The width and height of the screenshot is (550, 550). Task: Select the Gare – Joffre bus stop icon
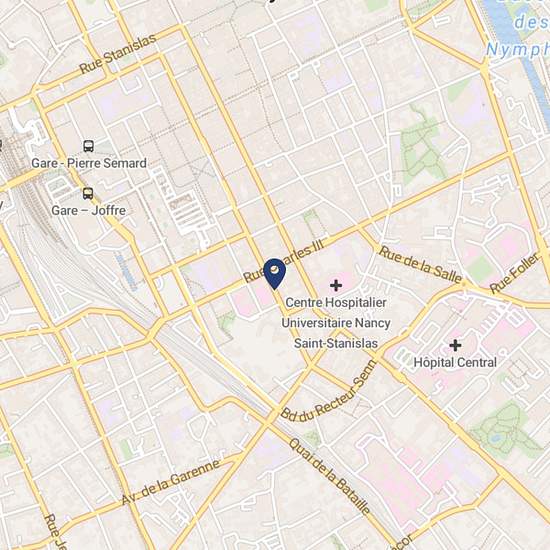pos(88,193)
